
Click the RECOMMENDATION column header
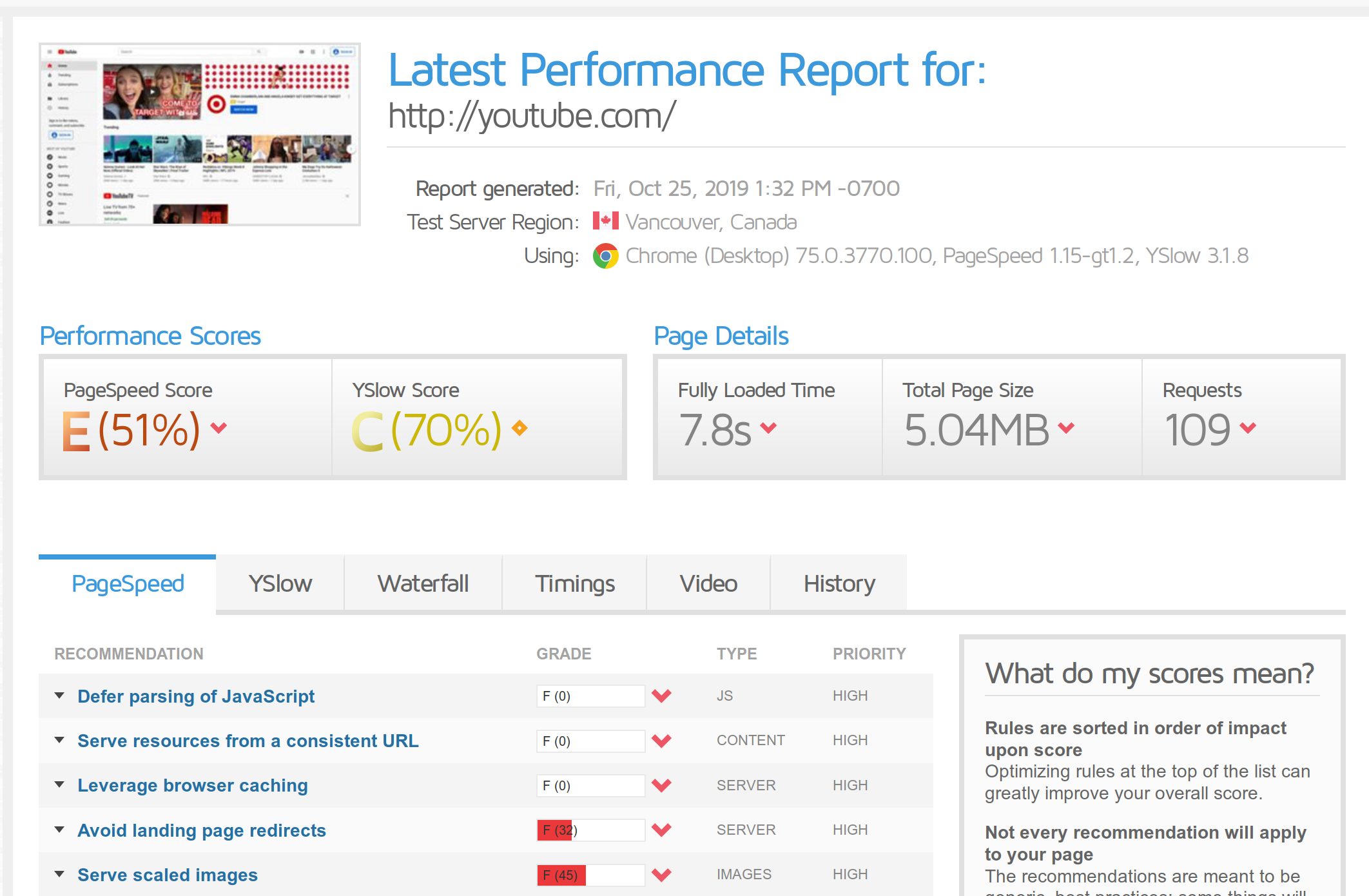[x=129, y=654]
